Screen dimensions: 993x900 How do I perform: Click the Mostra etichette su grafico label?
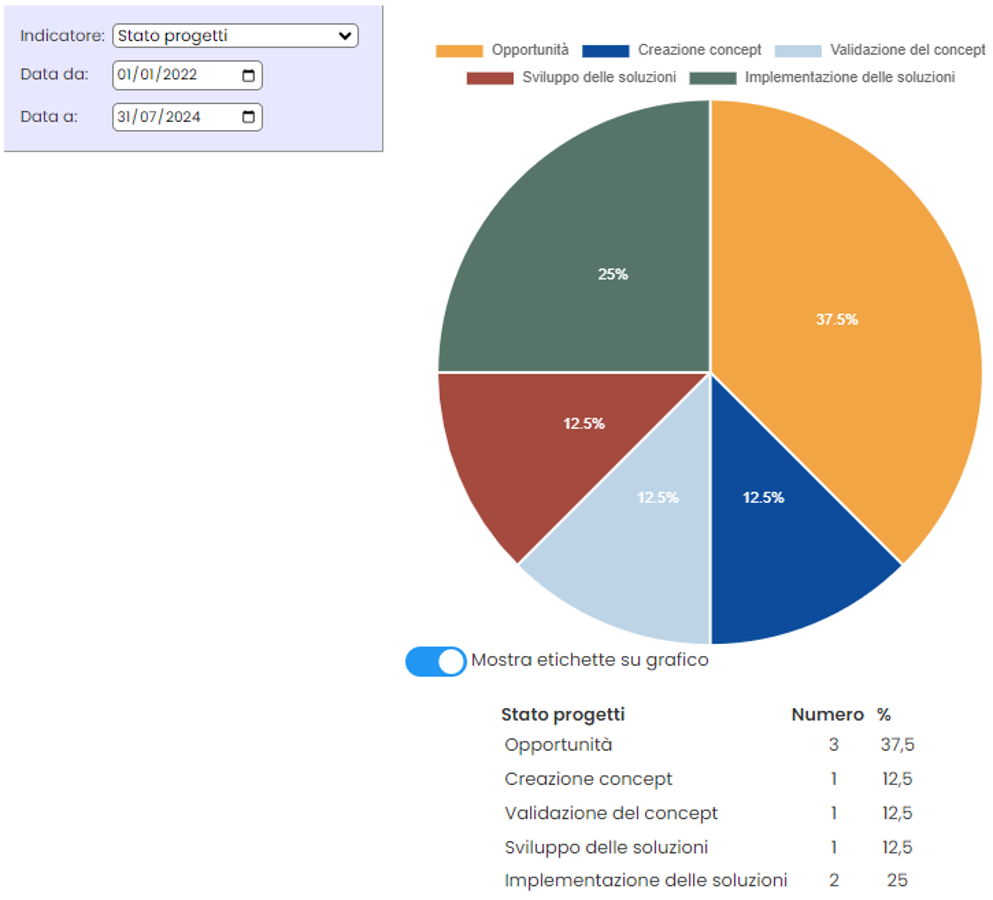pos(590,661)
